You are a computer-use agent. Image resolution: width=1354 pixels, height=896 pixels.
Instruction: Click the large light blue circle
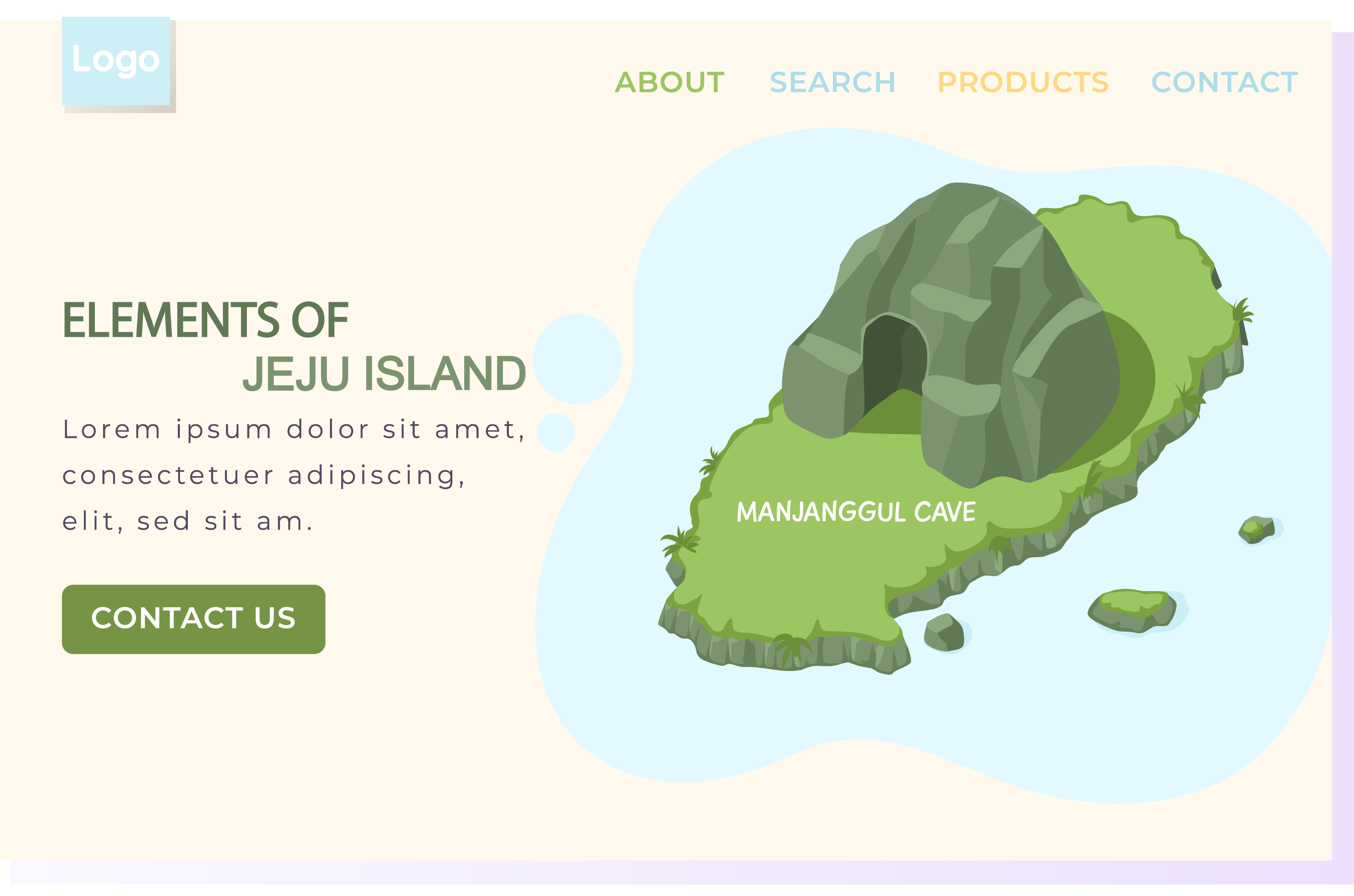tap(577, 359)
